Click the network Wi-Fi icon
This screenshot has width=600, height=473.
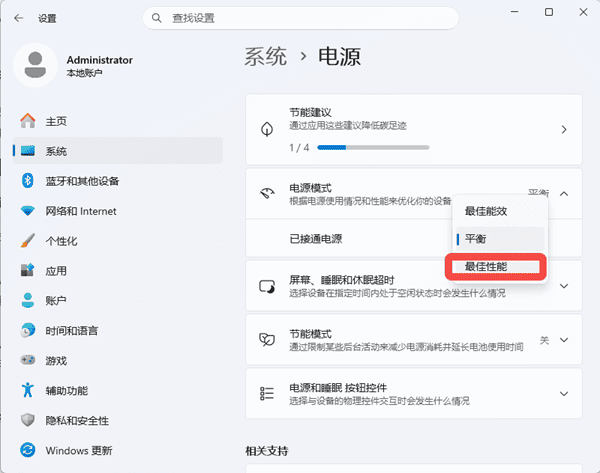click(28, 210)
